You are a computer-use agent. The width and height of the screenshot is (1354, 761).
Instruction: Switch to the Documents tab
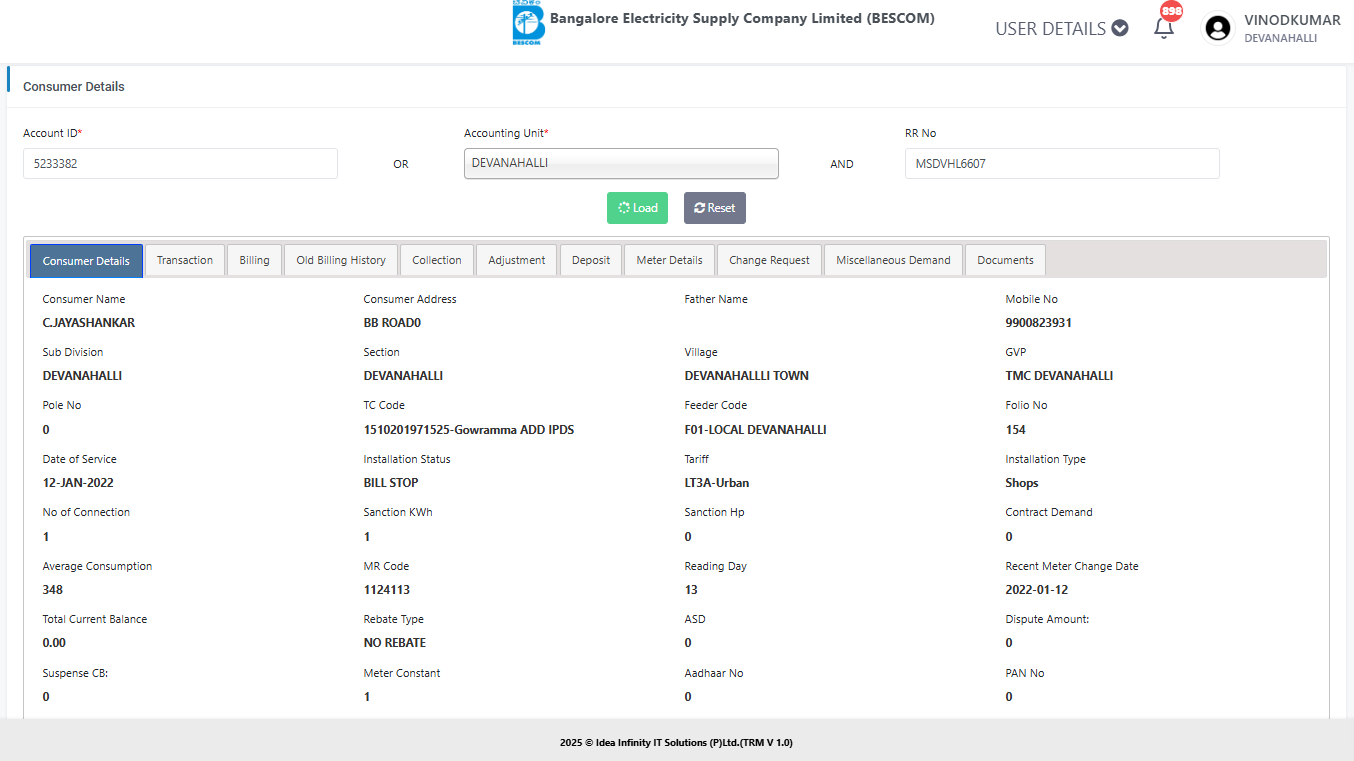point(1005,260)
